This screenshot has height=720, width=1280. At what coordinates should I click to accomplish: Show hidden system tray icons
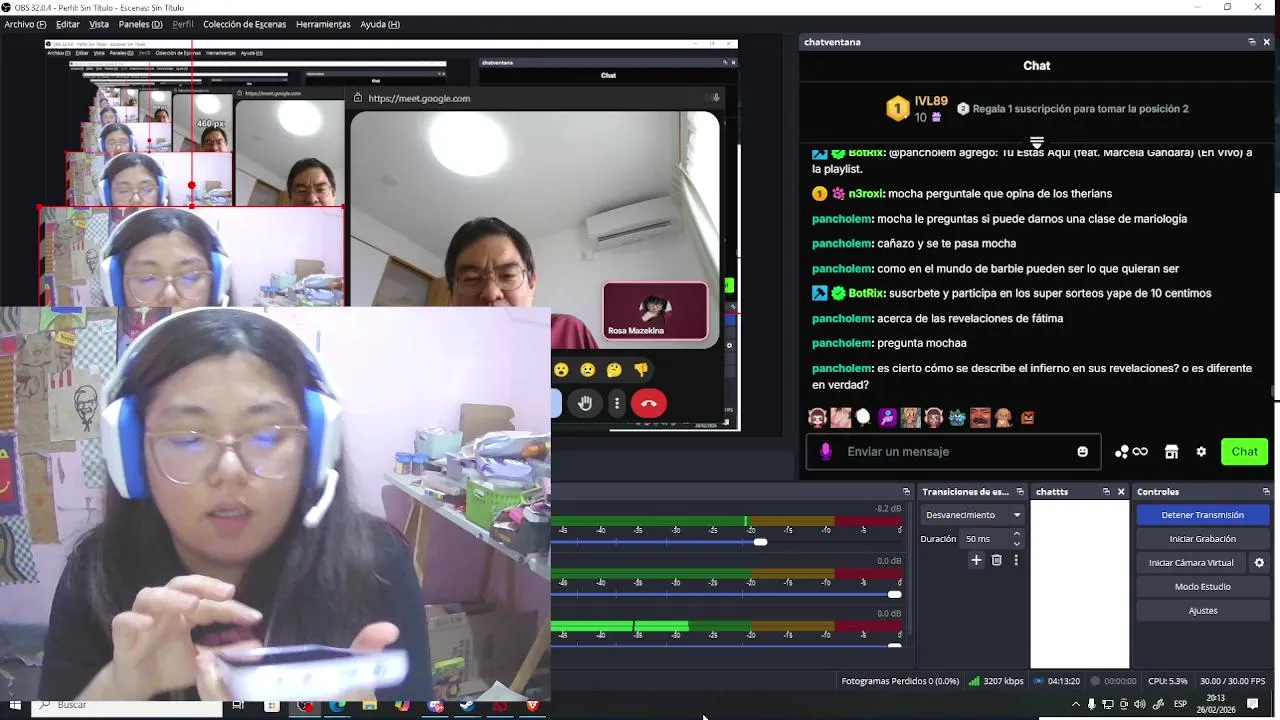pos(1076,705)
